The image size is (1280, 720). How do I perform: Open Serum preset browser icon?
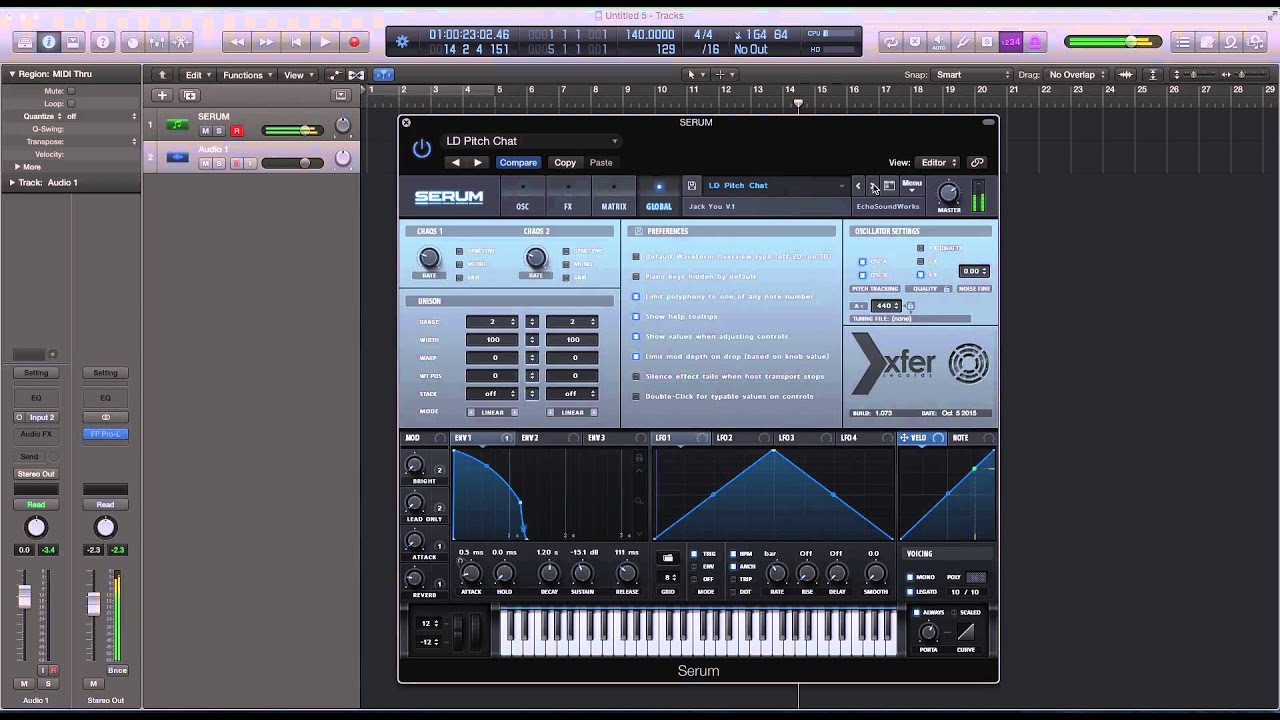889,186
